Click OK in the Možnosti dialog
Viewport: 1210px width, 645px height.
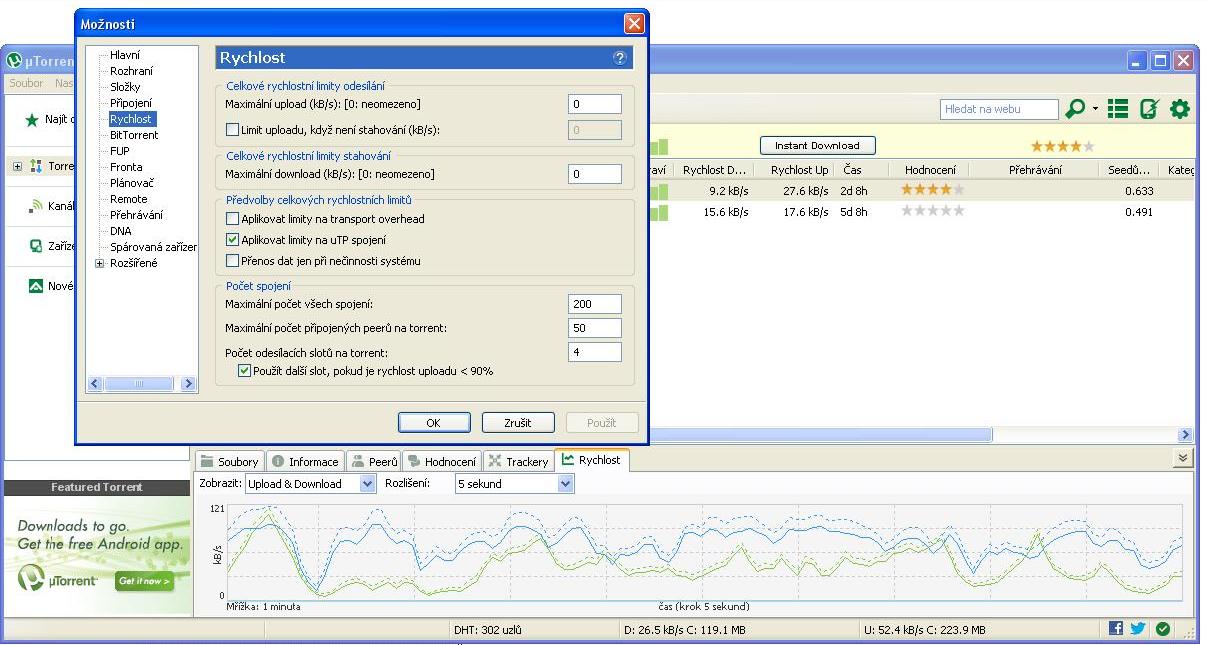pos(434,423)
